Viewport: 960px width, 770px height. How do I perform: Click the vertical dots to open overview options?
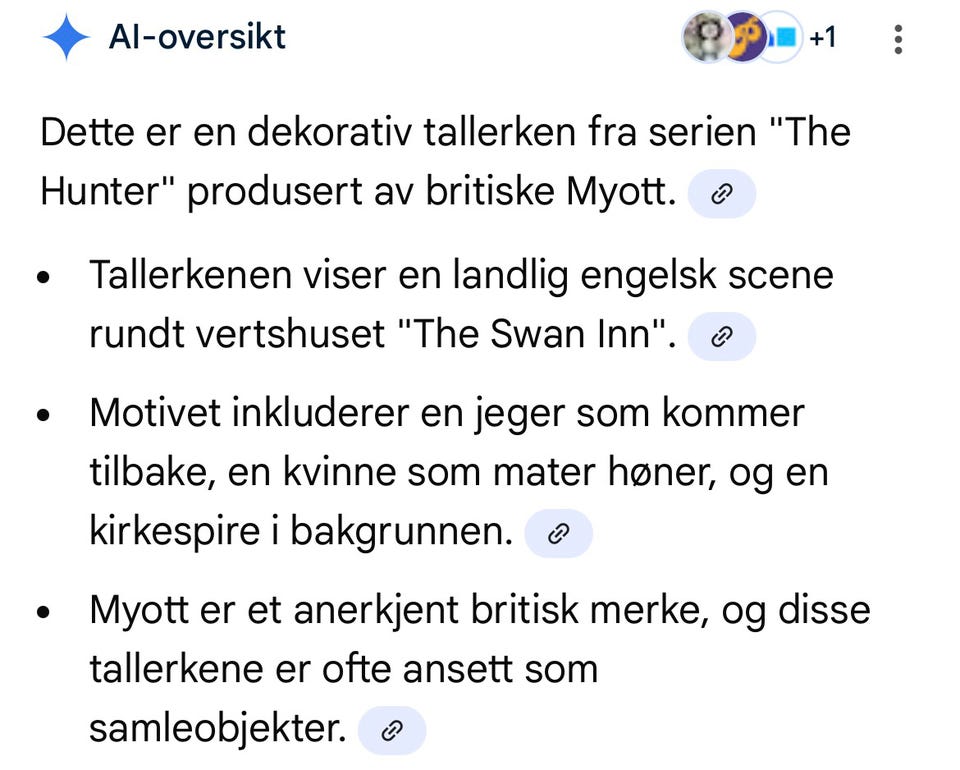[x=898, y=38]
